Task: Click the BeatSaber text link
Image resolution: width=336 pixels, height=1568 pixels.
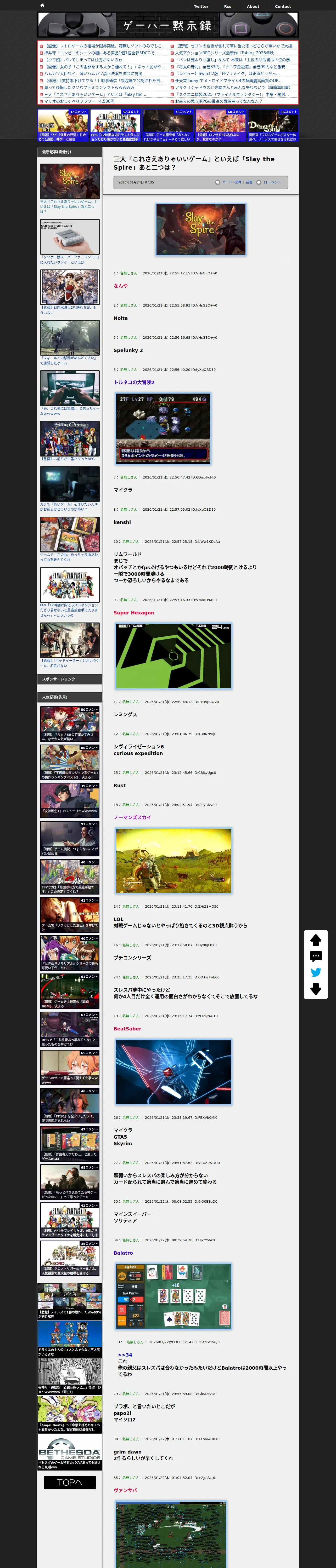Action: (x=127, y=1029)
